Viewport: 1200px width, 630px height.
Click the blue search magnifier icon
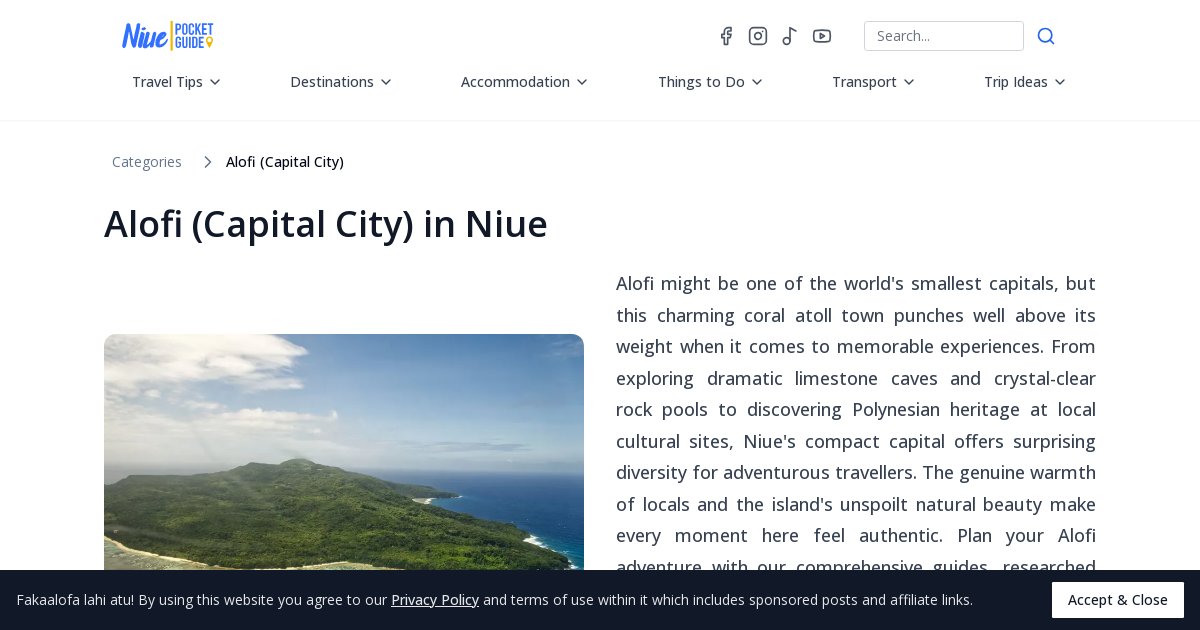[x=1046, y=36]
